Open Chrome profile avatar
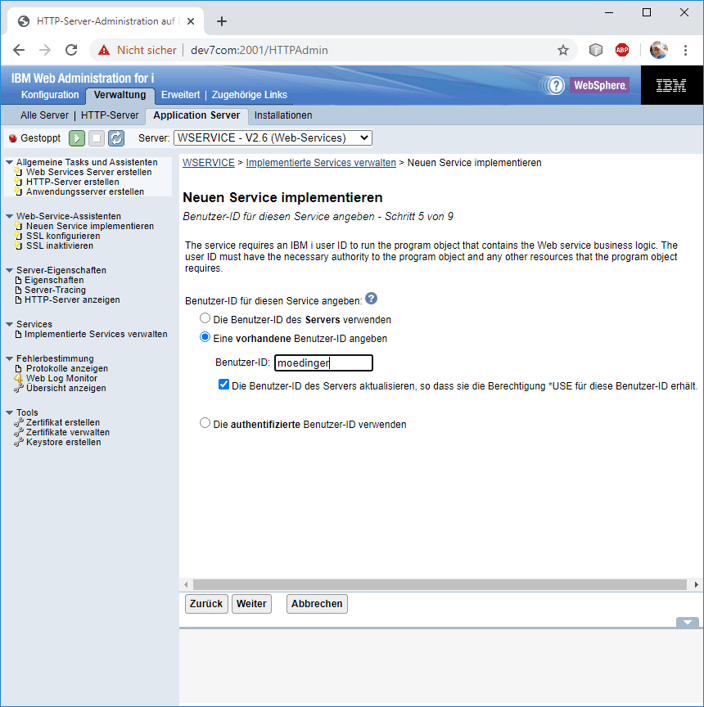 pyautogui.click(x=658, y=50)
